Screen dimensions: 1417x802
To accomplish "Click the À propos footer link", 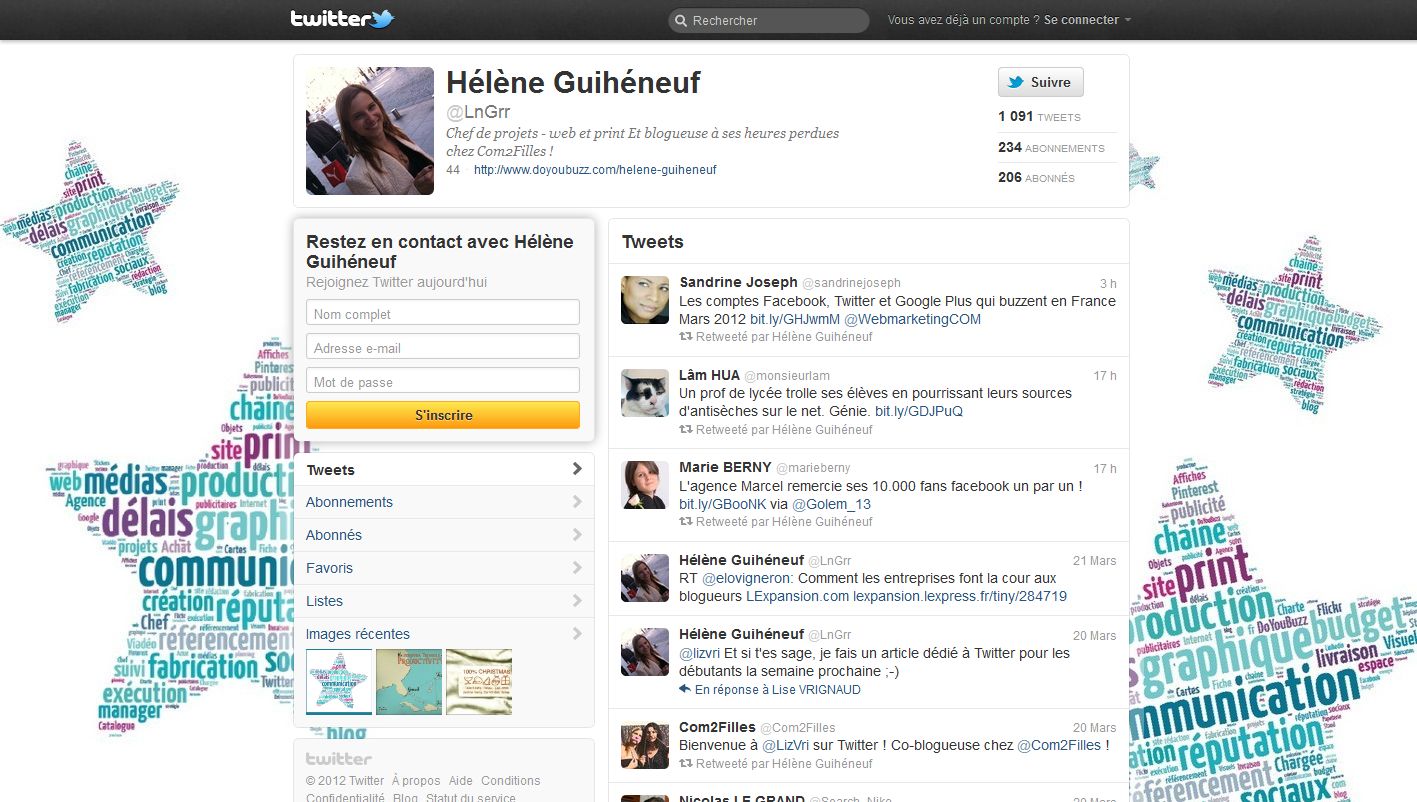I will [416, 781].
